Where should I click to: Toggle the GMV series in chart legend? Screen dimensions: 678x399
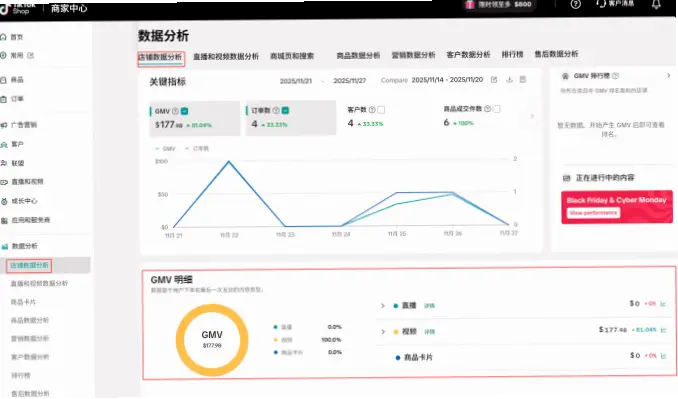(165, 149)
